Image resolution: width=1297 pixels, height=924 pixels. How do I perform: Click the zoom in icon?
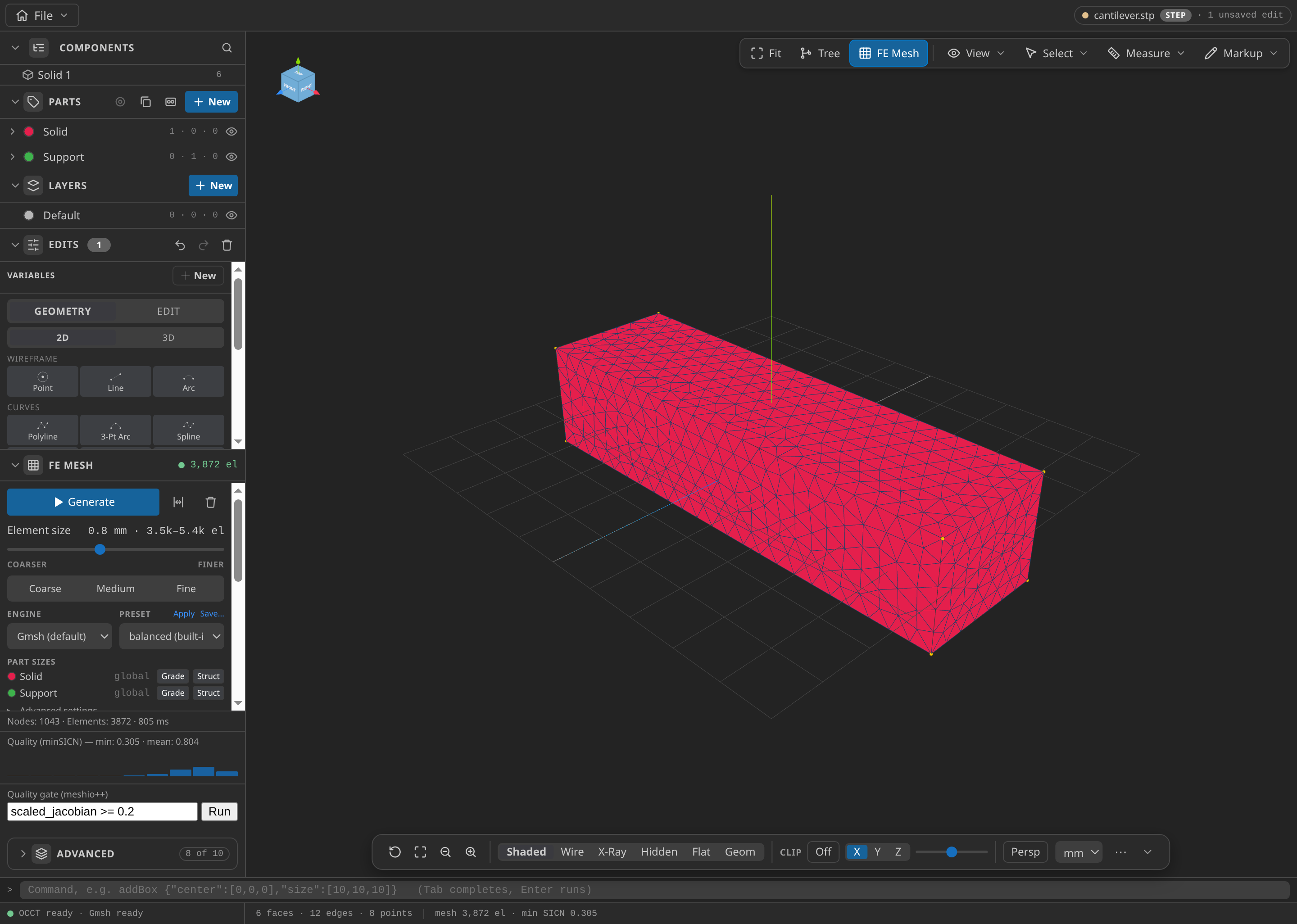(x=471, y=852)
